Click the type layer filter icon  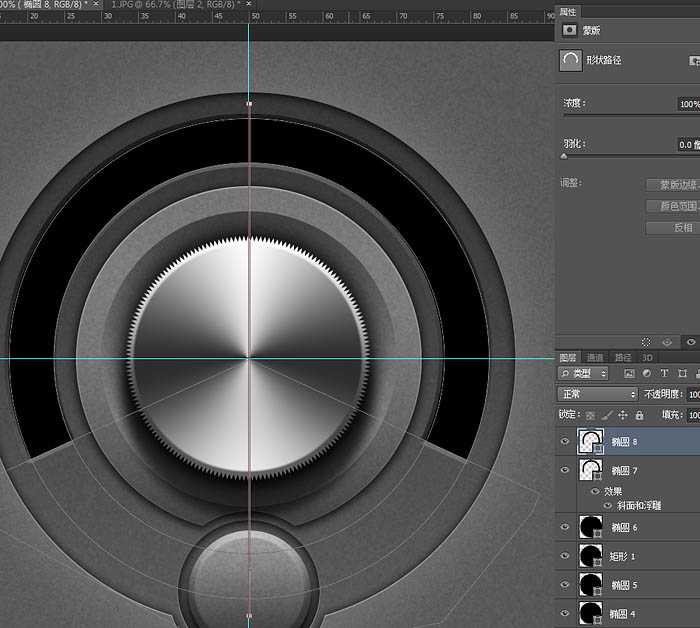(x=664, y=374)
